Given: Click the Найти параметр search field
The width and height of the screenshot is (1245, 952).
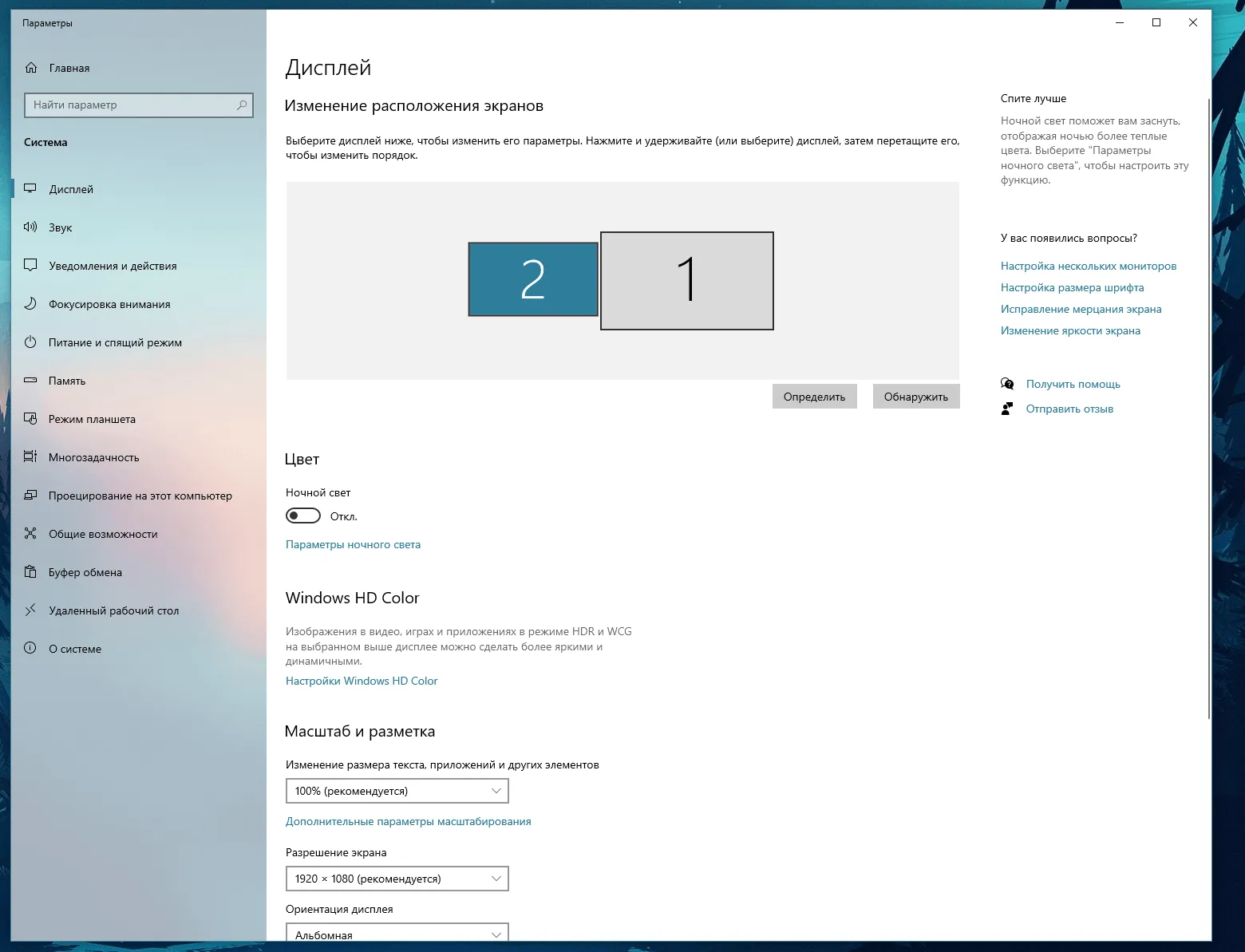Looking at the screenshot, I should tap(139, 105).
